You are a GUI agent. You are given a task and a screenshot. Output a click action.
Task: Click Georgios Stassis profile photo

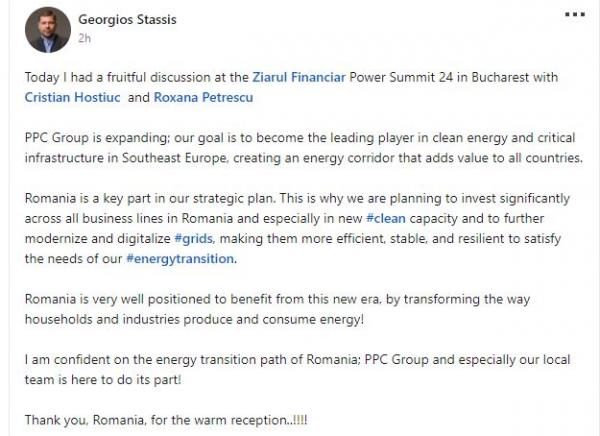(48, 30)
